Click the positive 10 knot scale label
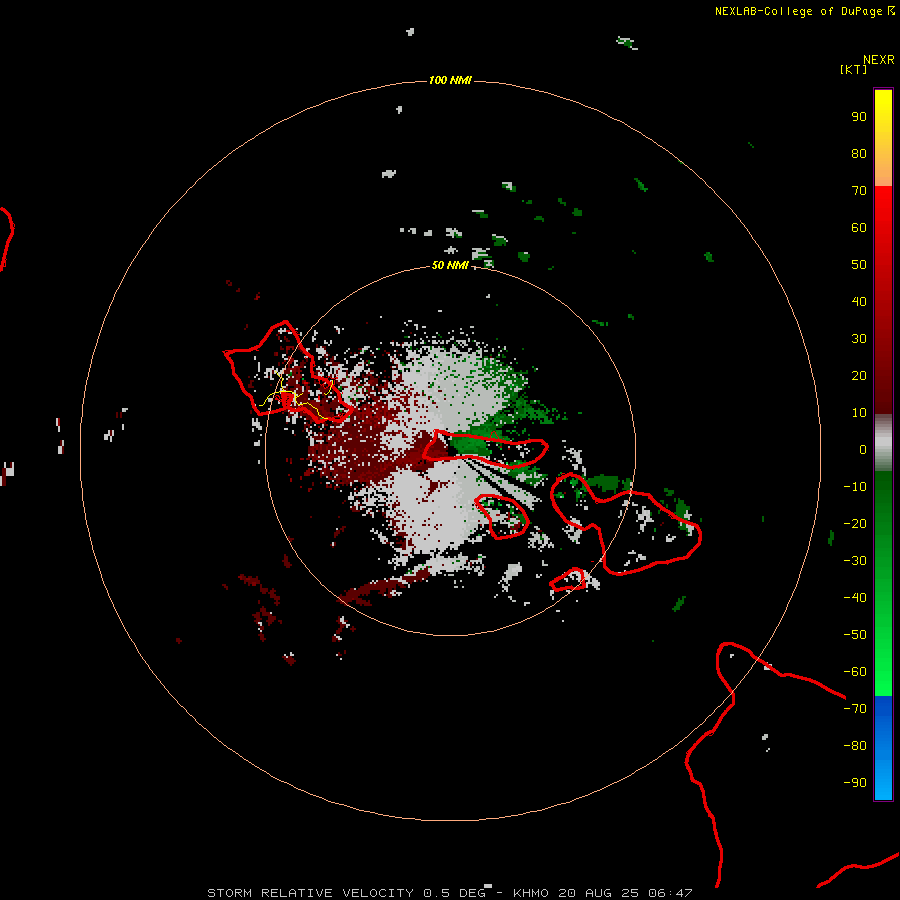The height and width of the screenshot is (900, 900). (859, 413)
